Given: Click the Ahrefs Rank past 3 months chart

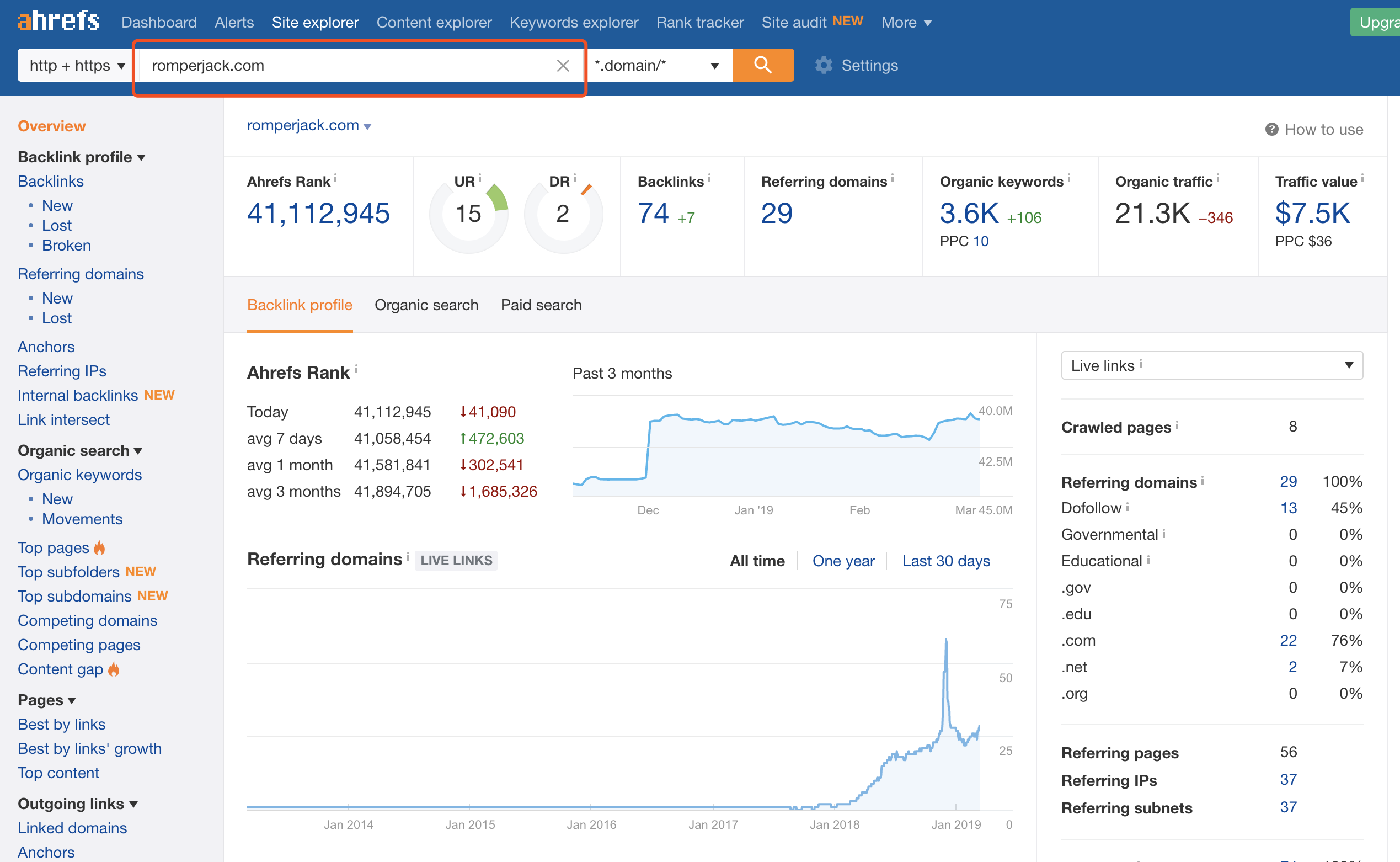Looking at the screenshot, I should point(776,446).
